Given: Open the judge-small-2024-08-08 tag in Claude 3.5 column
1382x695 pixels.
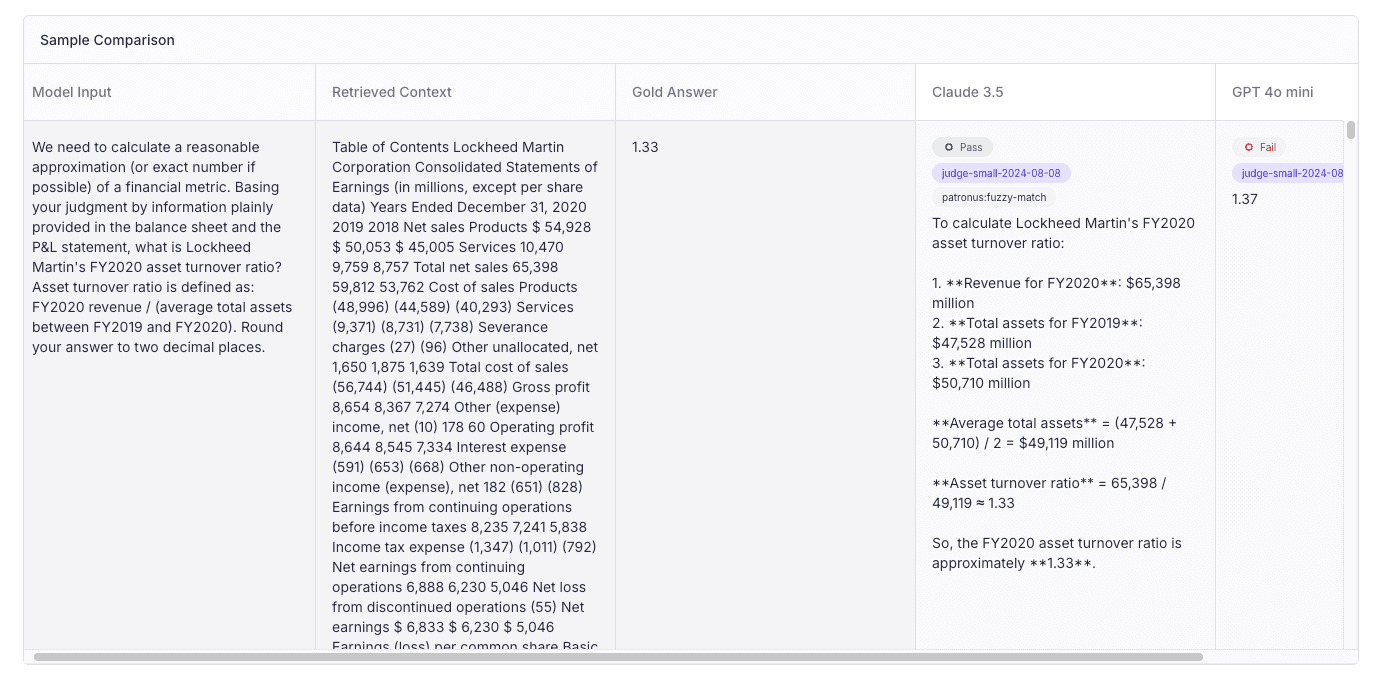Looking at the screenshot, I should pos(1001,173).
